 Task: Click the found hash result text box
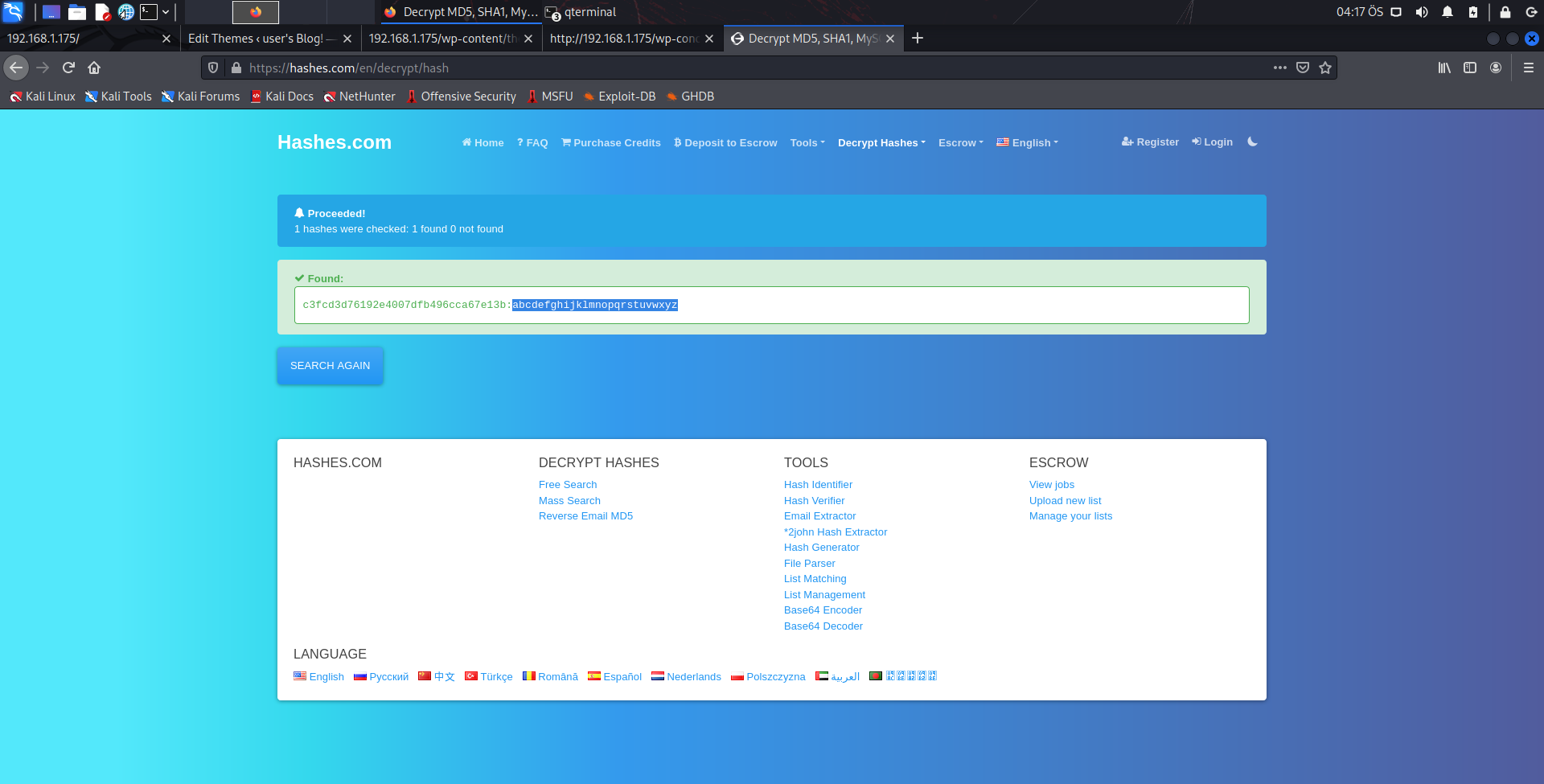click(x=772, y=306)
